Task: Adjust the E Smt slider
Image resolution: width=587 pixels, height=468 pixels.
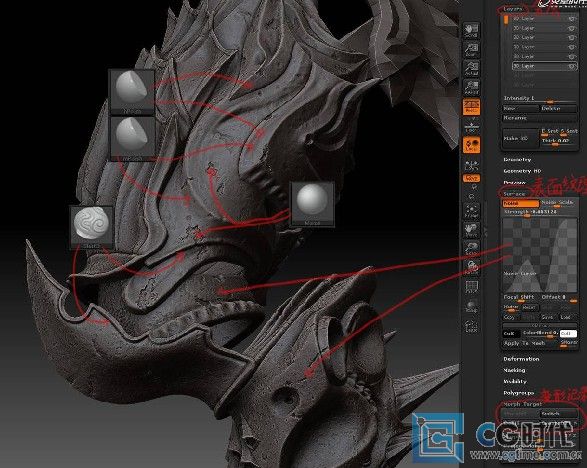Action: tap(549, 131)
